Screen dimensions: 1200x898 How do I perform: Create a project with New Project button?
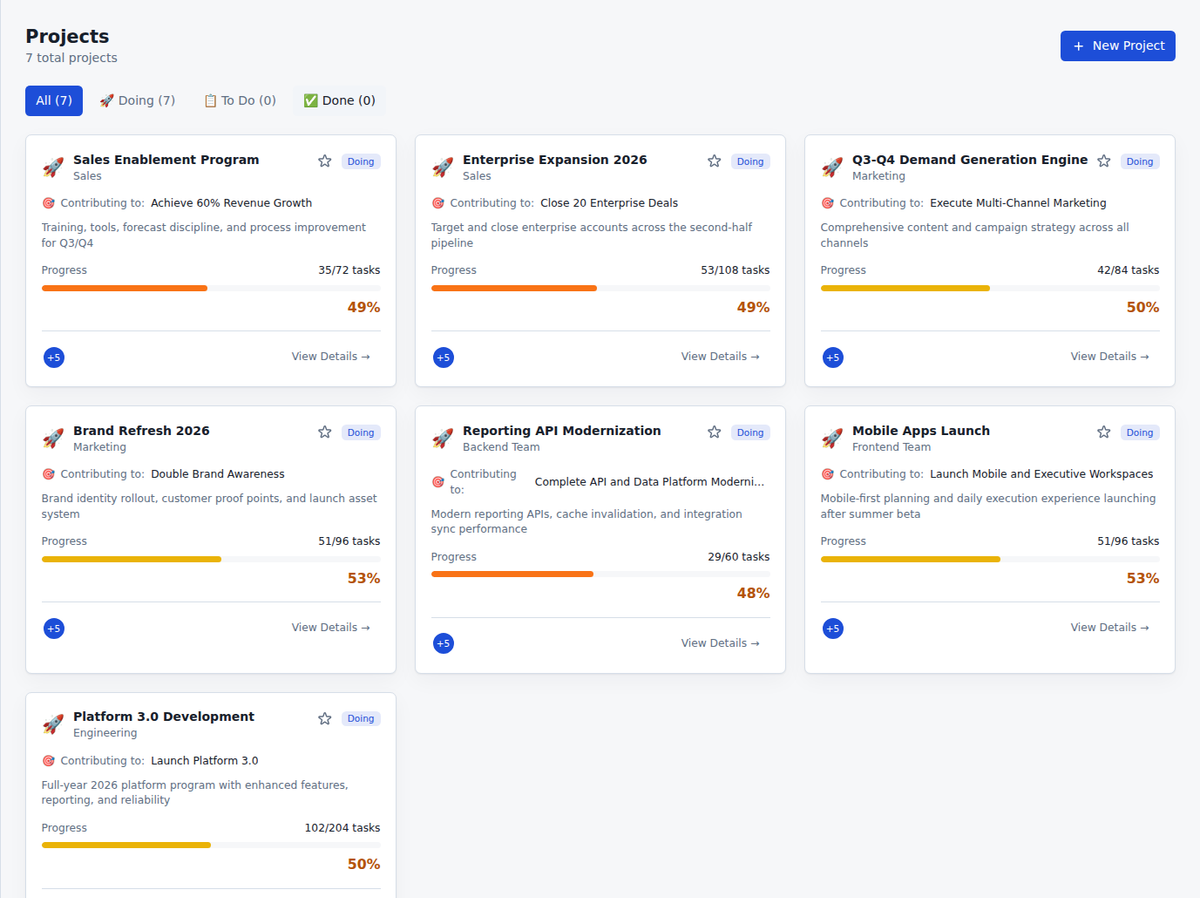pos(1118,46)
